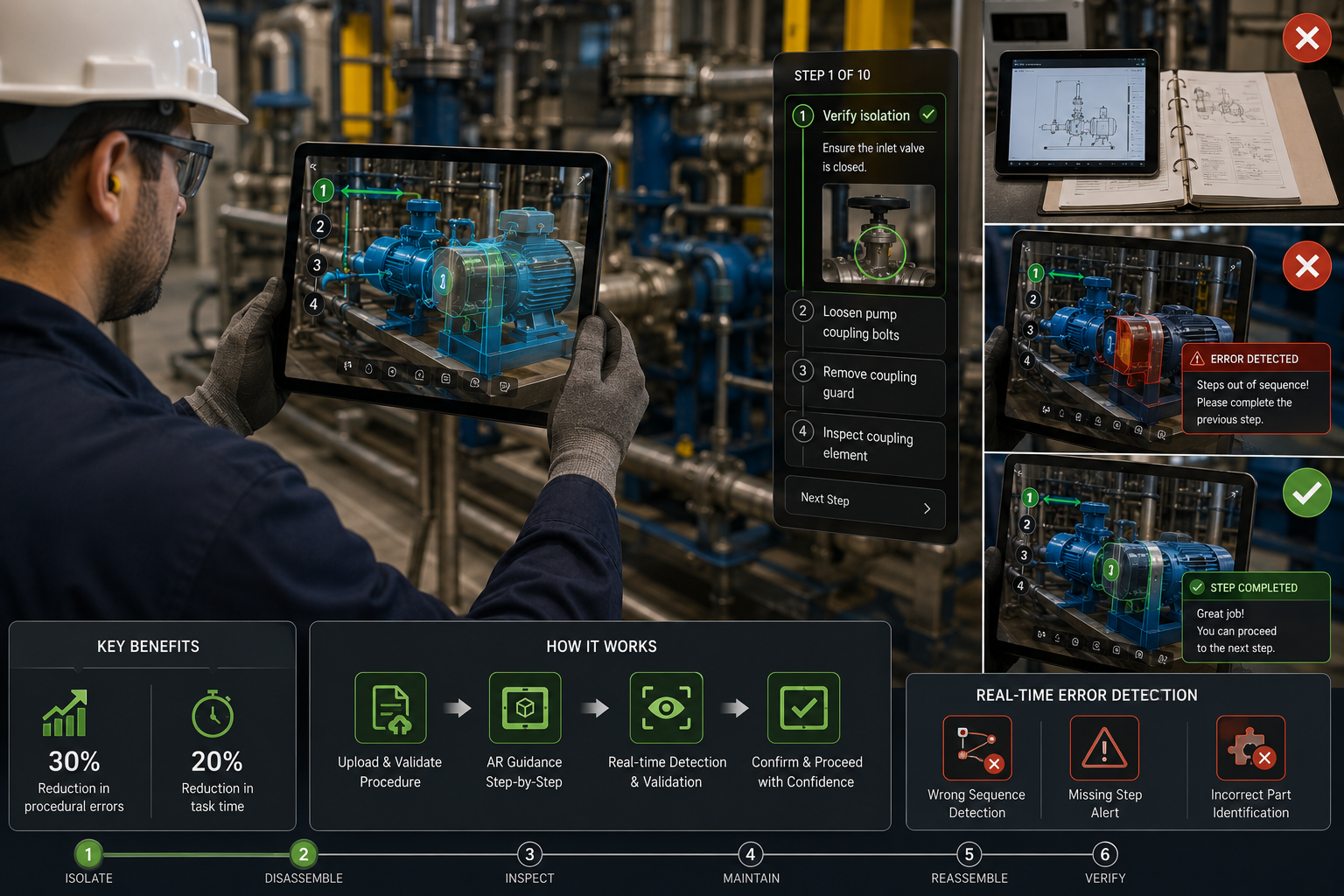
Task: Click the Incorrect Part Identification puzzle icon
Action: [1250, 748]
